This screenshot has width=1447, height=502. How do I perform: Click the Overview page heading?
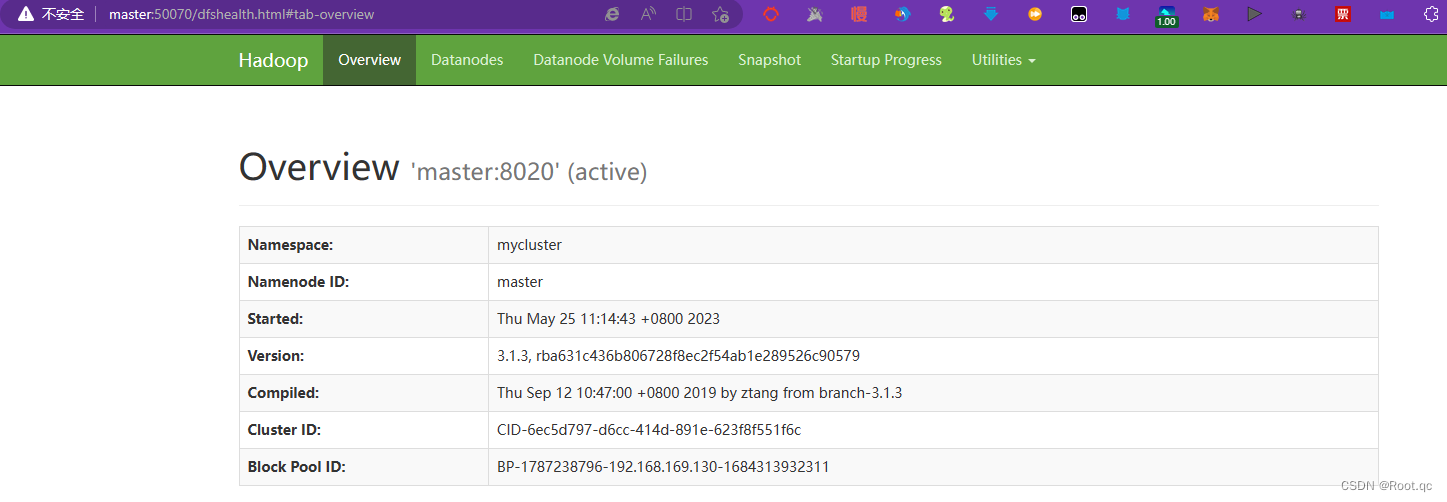pyautogui.click(x=319, y=167)
